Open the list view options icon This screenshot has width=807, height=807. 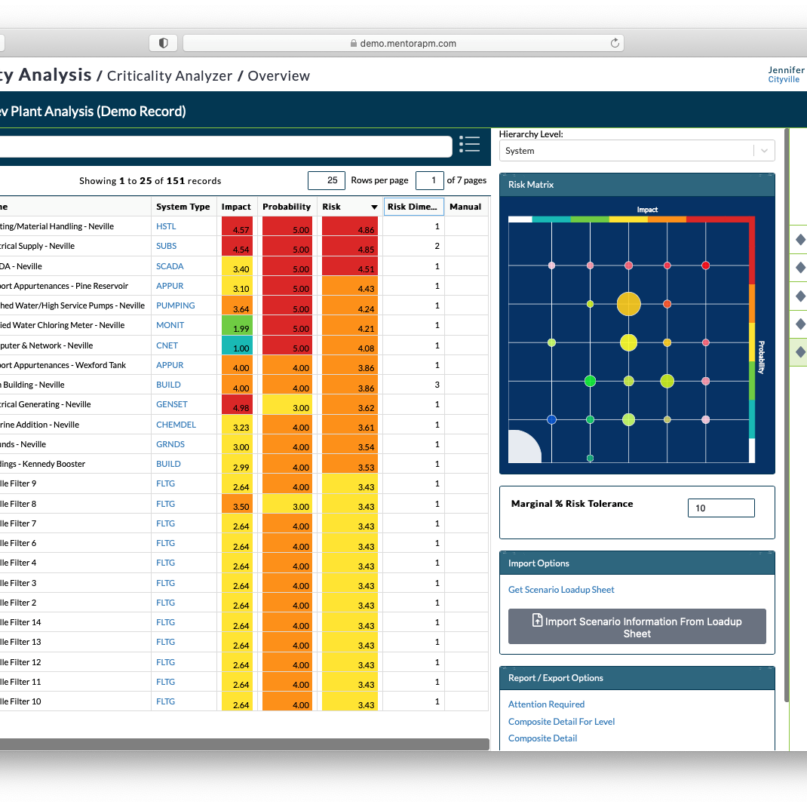click(x=469, y=145)
